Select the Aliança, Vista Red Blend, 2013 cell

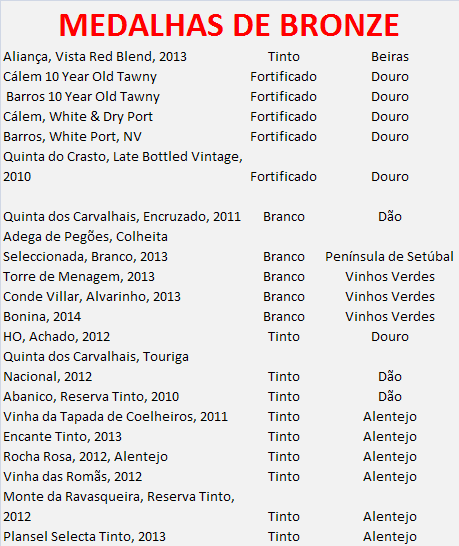95,56
